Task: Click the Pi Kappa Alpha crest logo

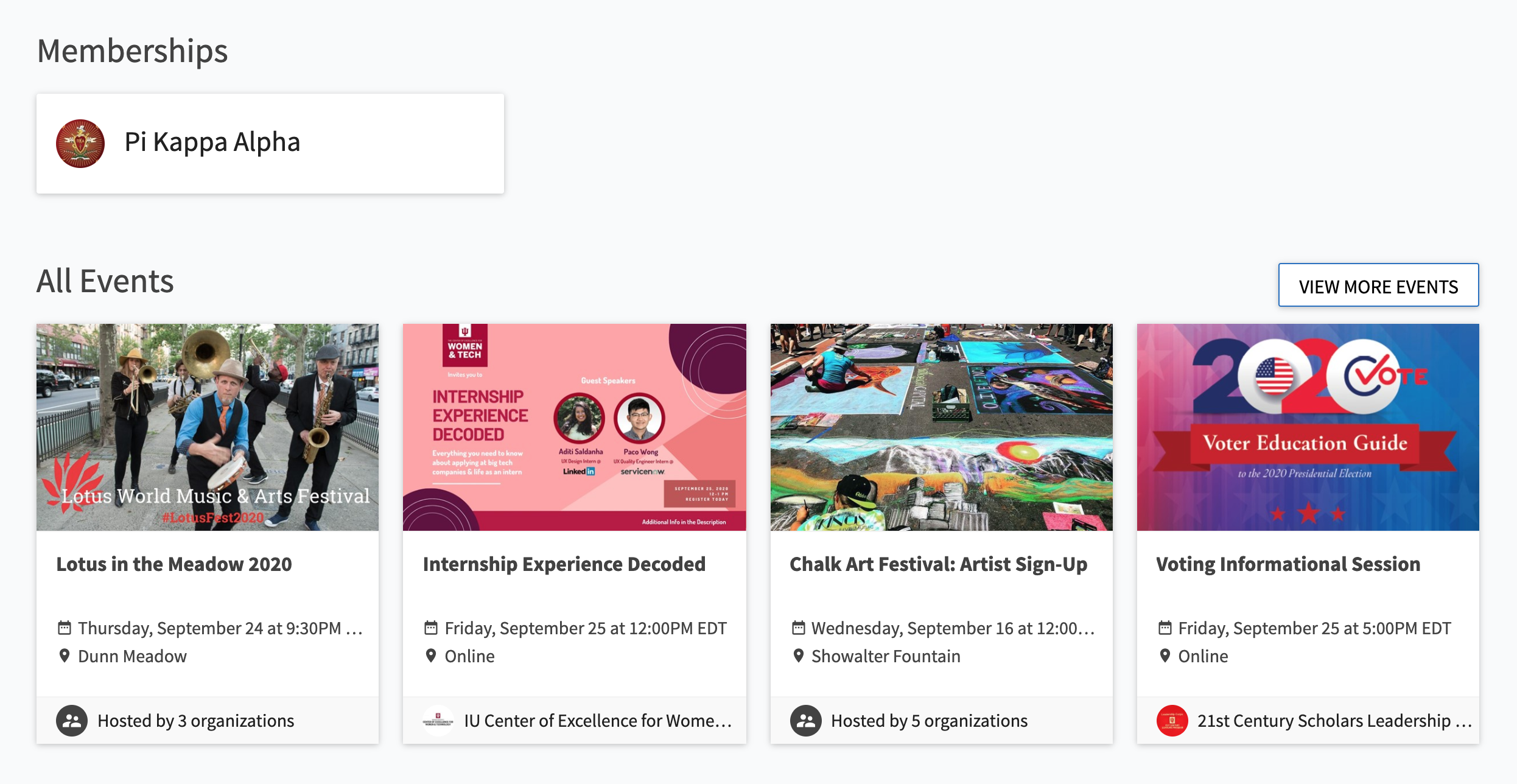Action: point(80,143)
